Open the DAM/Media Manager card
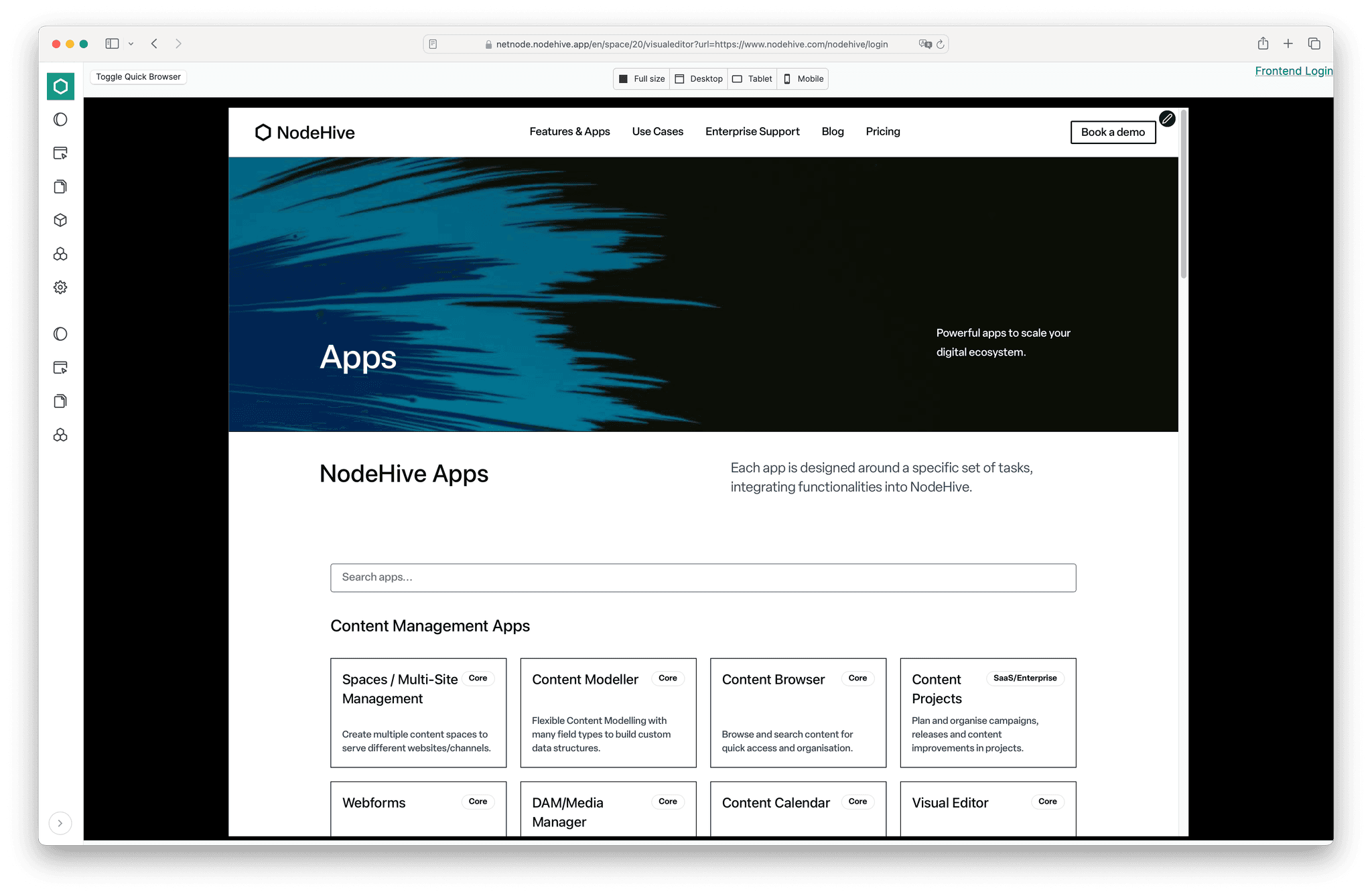This screenshot has height=896, width=1372. pos(608,809)
